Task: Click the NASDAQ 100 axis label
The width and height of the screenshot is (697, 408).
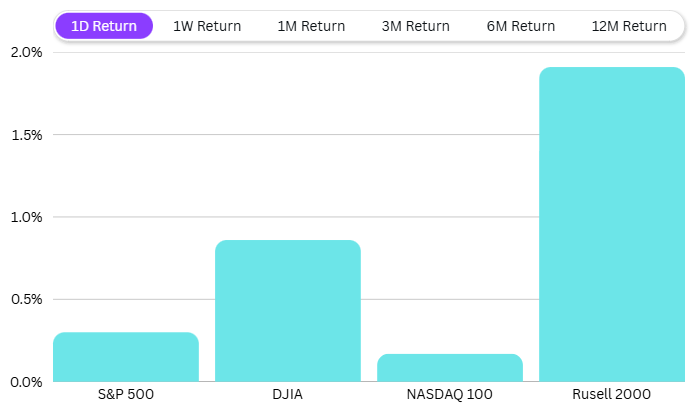Action: (x=450, y=394)
